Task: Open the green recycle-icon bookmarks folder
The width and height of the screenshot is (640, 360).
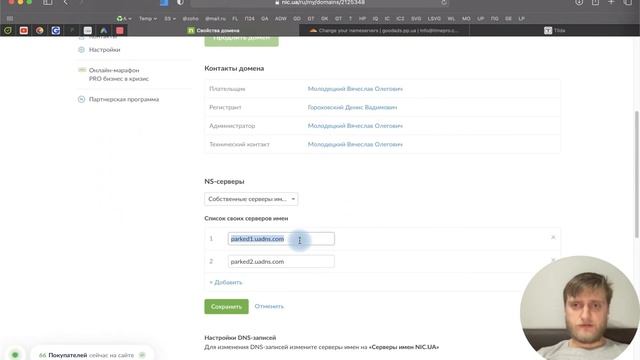Action: pyautogui.click(x=124, y=18)
